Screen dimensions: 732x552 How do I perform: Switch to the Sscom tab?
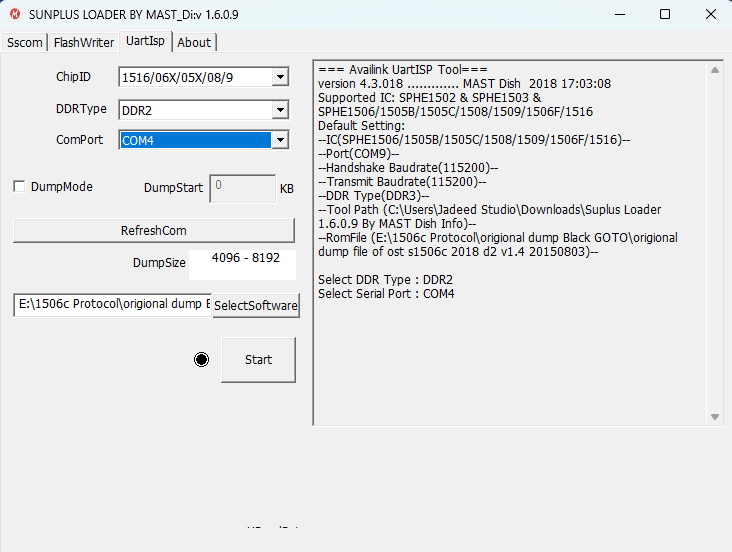(x=24, y=42)
